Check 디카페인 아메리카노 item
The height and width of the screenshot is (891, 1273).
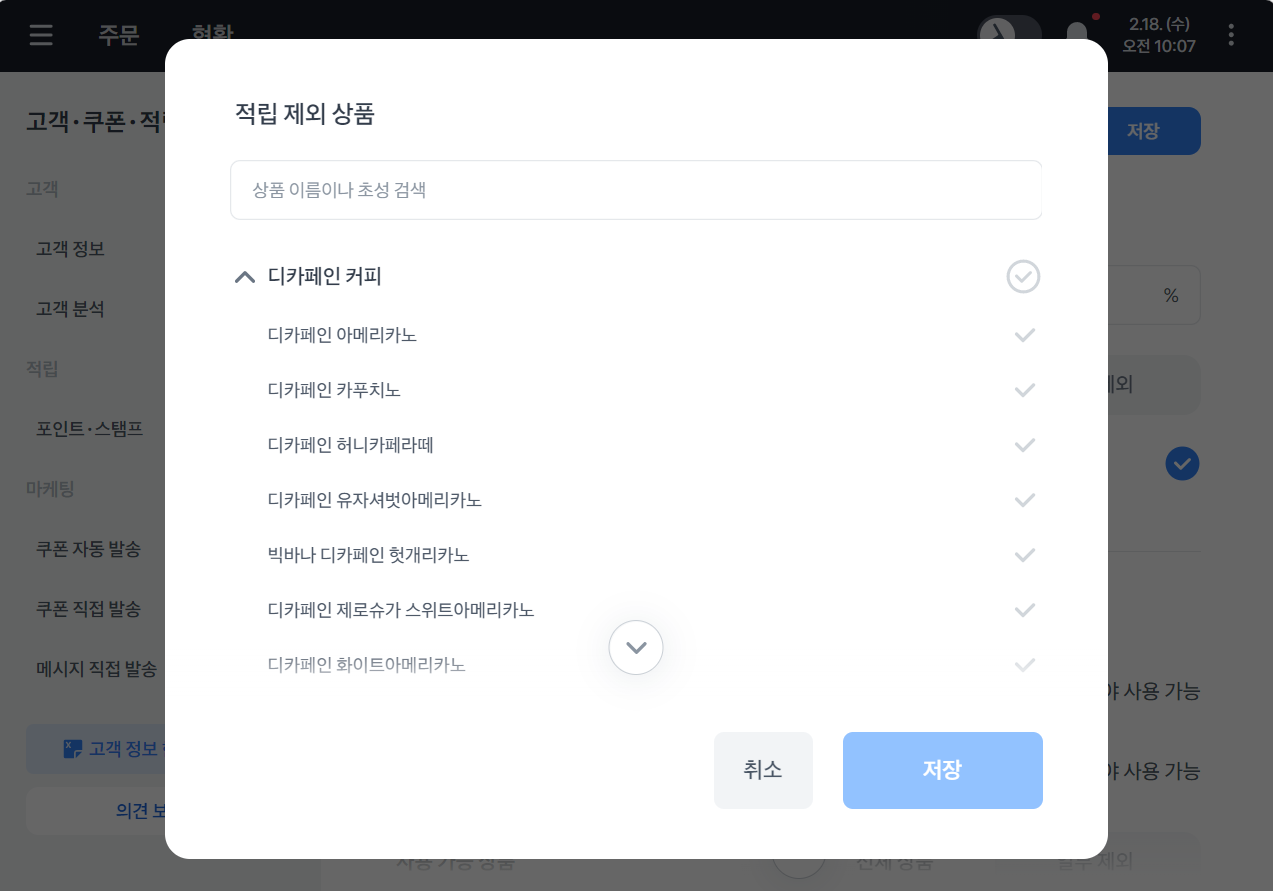click(1024, 335)
